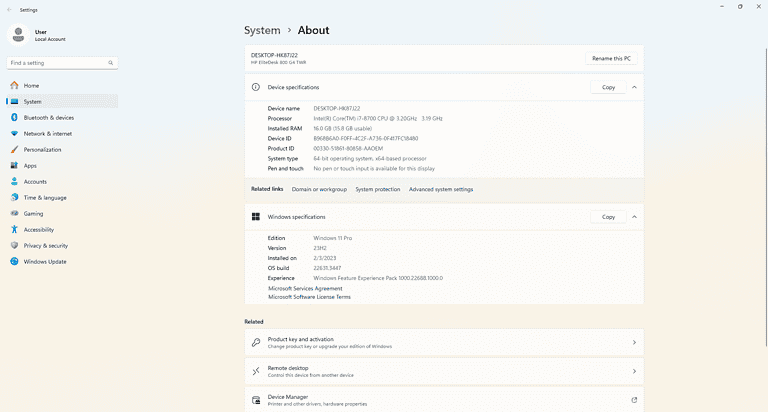Viewport: 768px width, 412px height.
Task: Go to Bluetooth & devices settings
Action: [62, 118]
